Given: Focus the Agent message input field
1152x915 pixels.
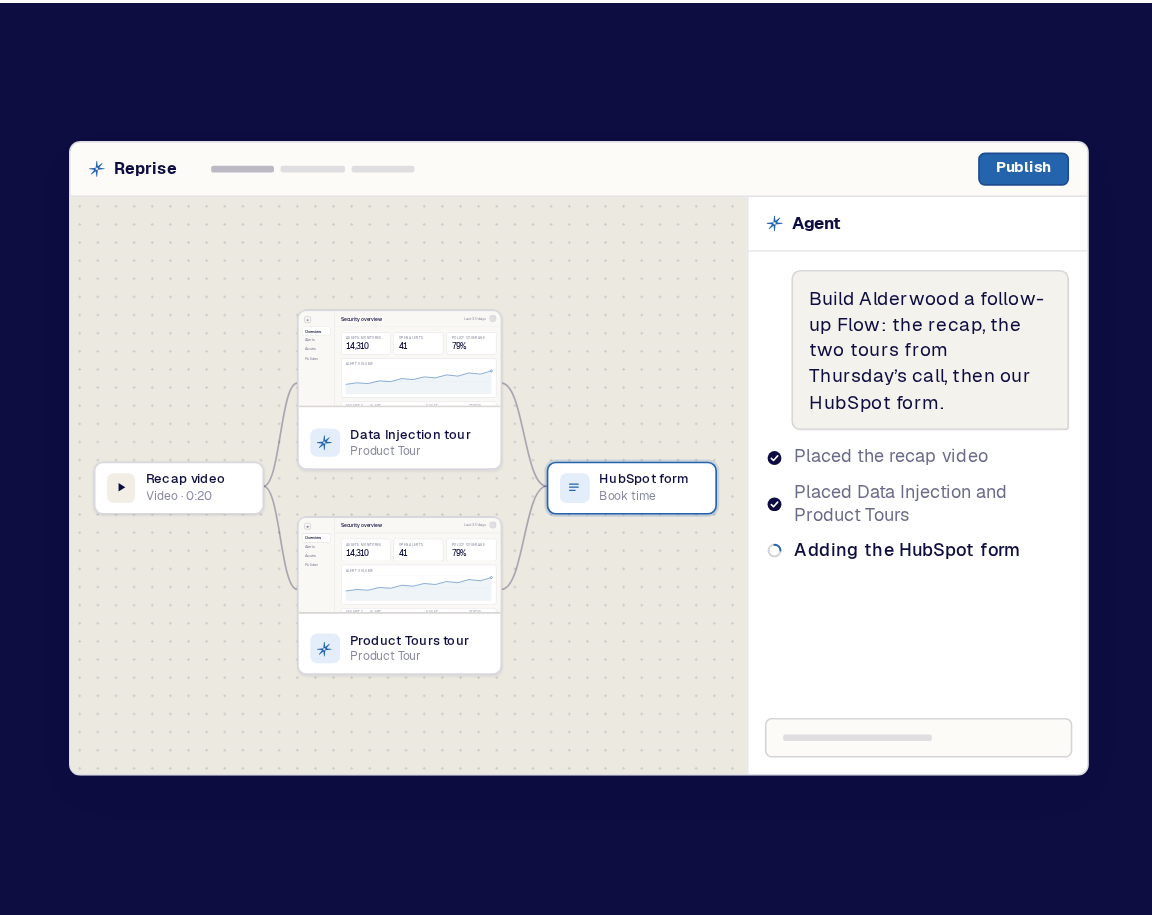Looking at the screenshot, I should pyautogui.click(x=918, y=737).
